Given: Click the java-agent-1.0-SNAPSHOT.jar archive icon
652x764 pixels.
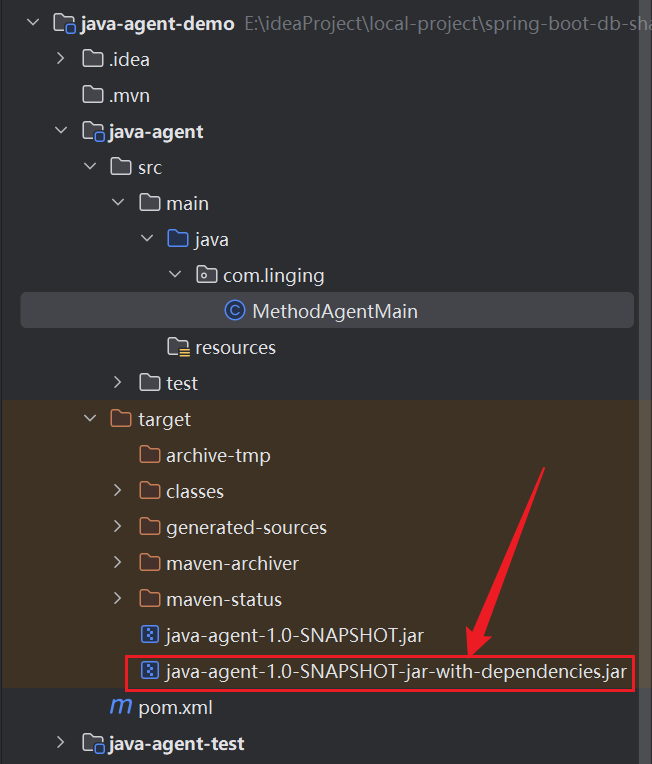Looking at the screenshot, I should coord(150,635).
